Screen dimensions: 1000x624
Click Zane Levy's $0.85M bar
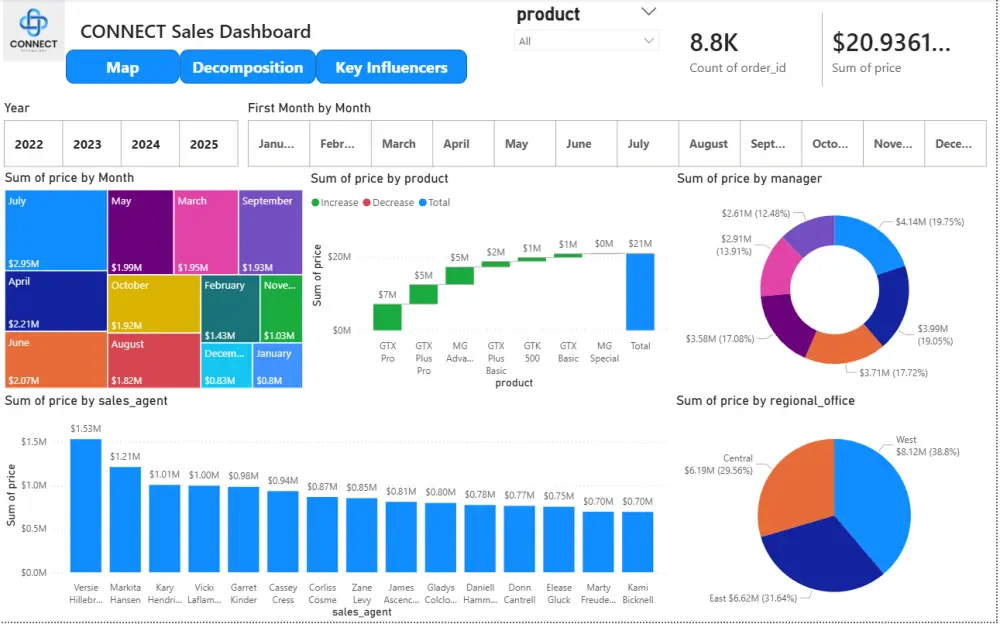[362, 535]
